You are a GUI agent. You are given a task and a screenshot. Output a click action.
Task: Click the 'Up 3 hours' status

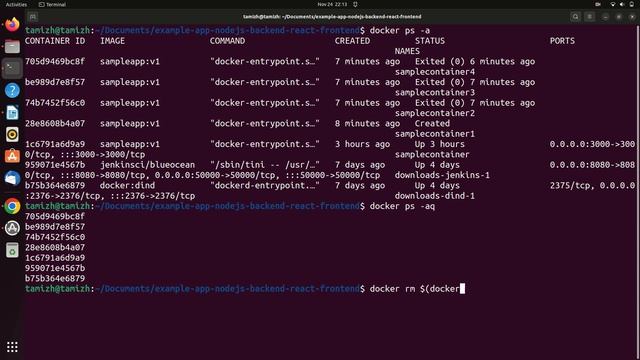(x=440, y=144)
